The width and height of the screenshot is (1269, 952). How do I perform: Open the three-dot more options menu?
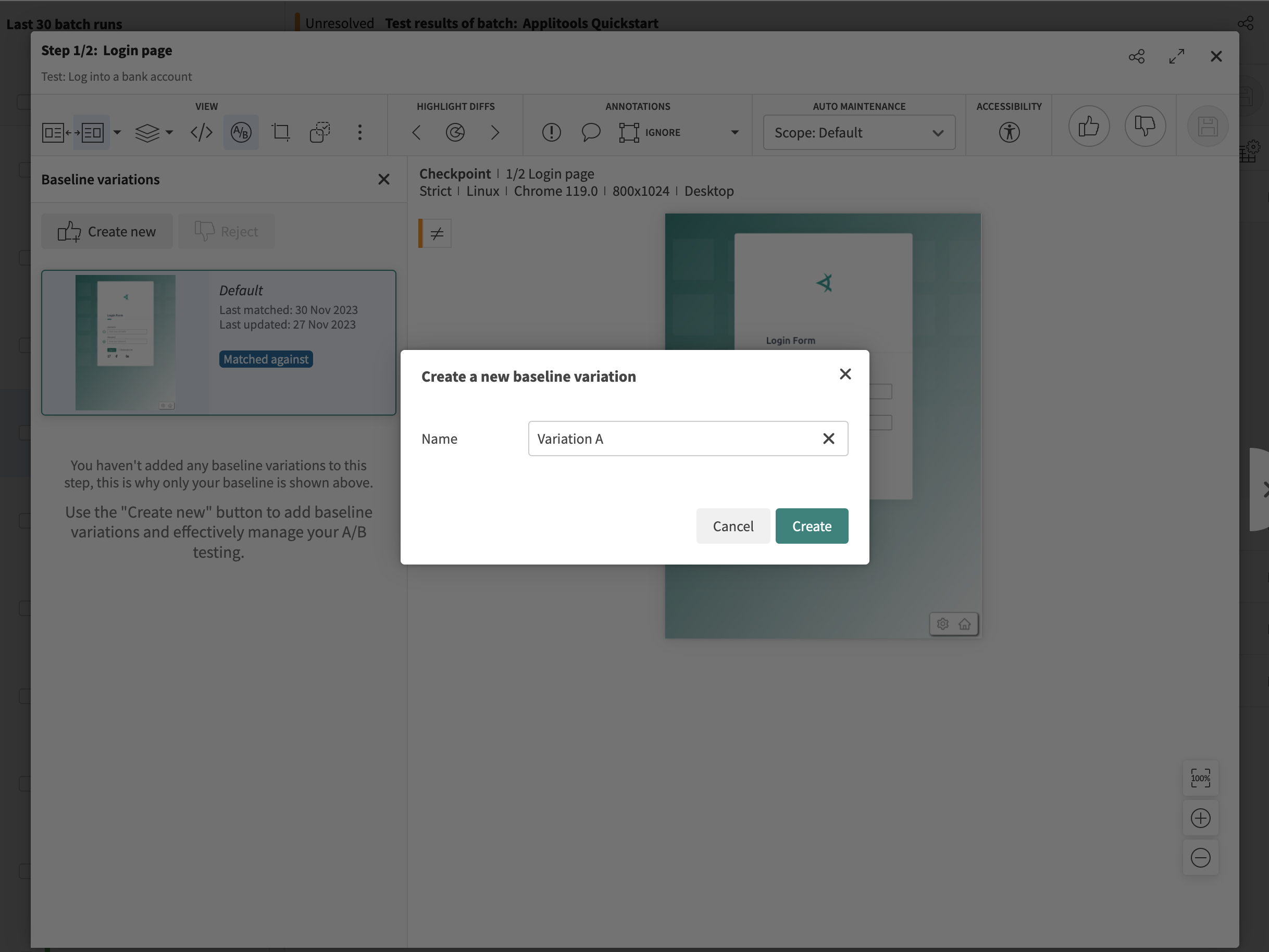click(359, 132)
